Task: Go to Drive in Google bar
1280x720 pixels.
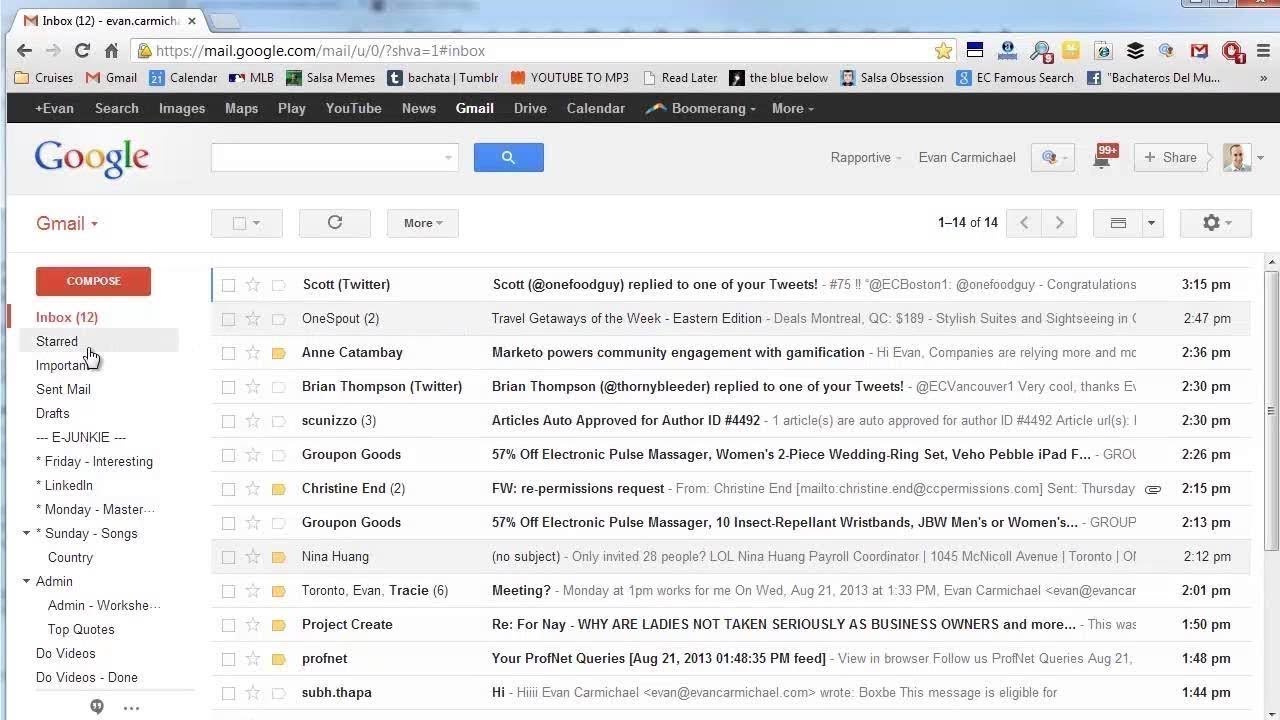Action: click(x=530, y=108)
